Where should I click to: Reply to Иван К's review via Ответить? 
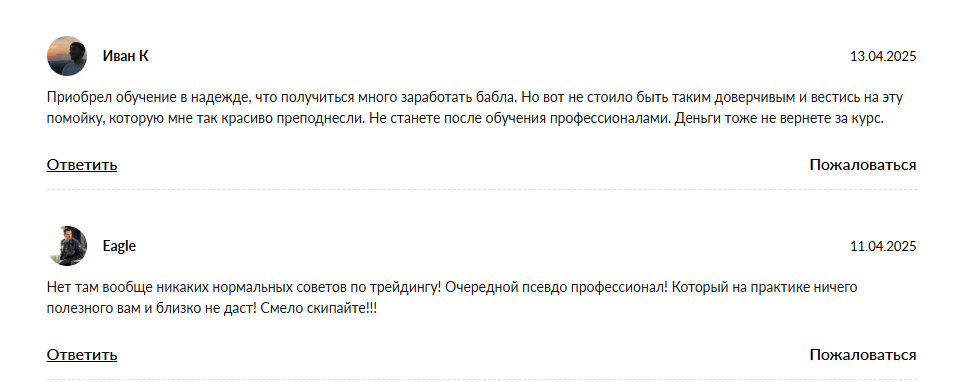click(82, 165)
